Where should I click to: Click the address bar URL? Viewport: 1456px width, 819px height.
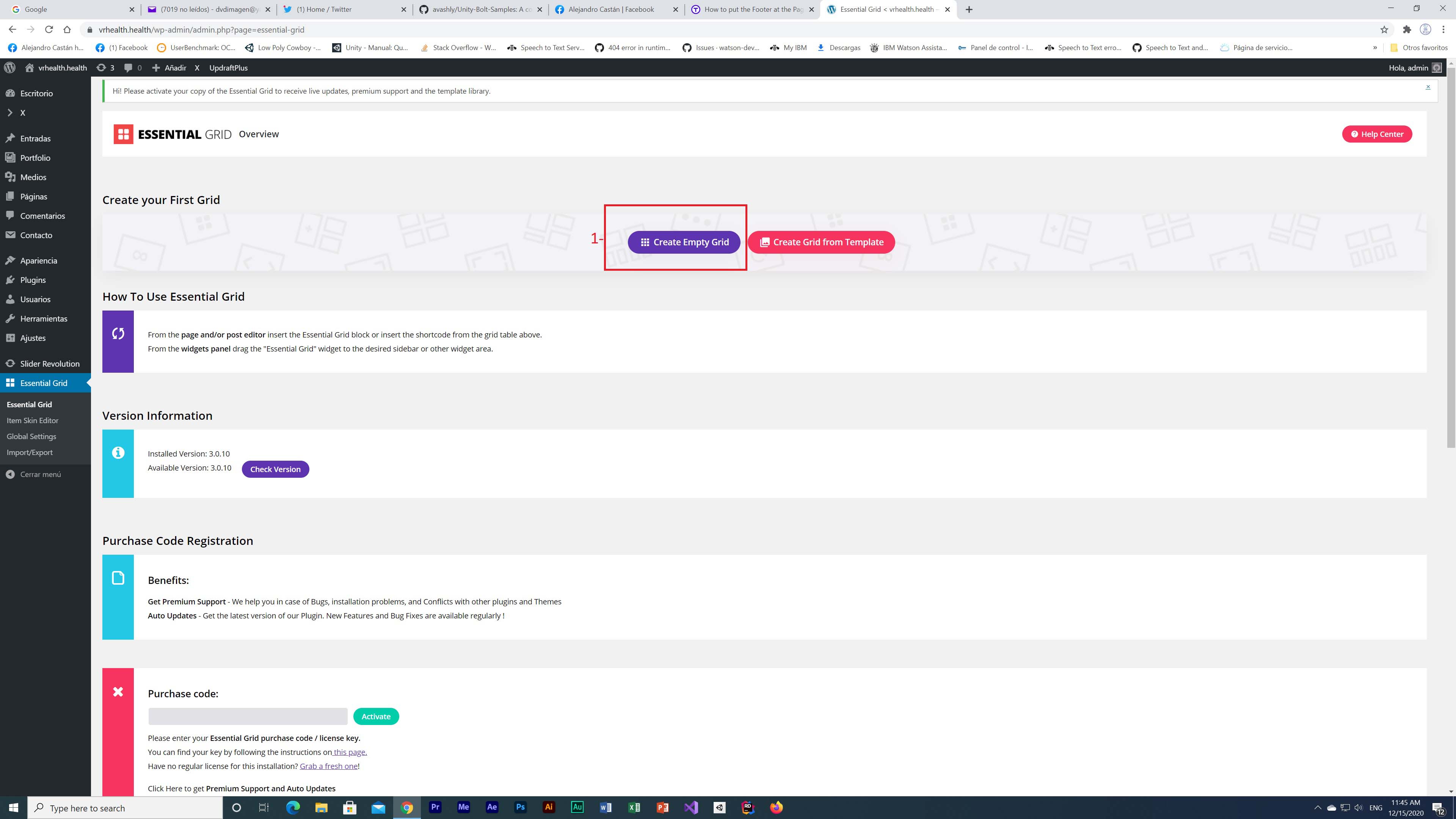(x=201, y=30)
